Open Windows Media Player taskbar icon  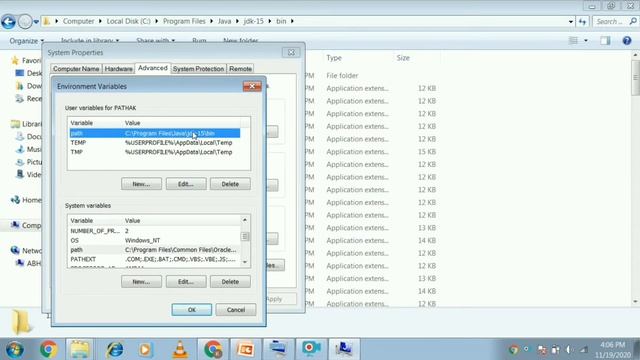[x=145, y=349]
